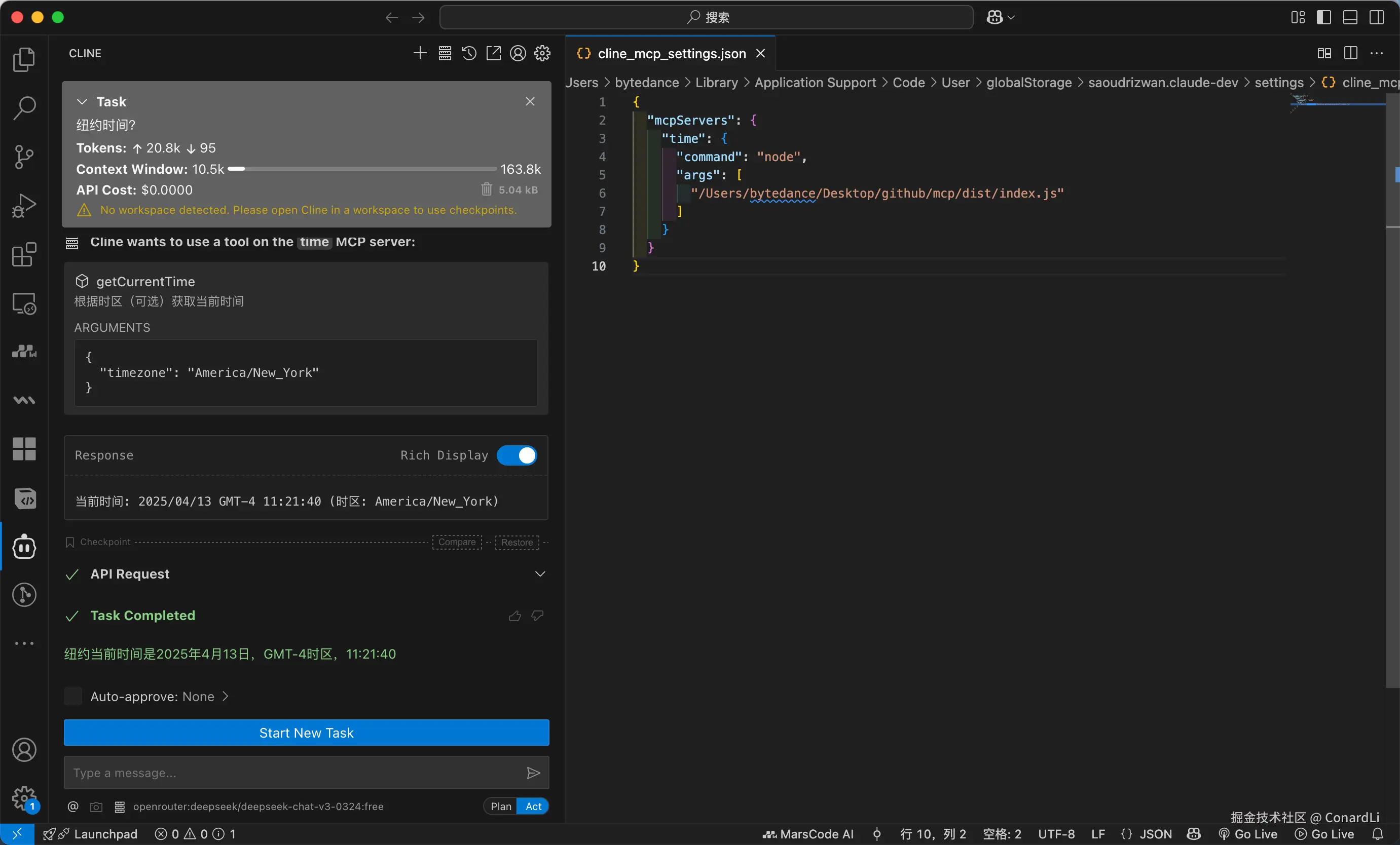Image resolution: width=1400 pixels, height=845 pixels.
Task: Click the Restore checkpoint button
Action: pos(517,543)
